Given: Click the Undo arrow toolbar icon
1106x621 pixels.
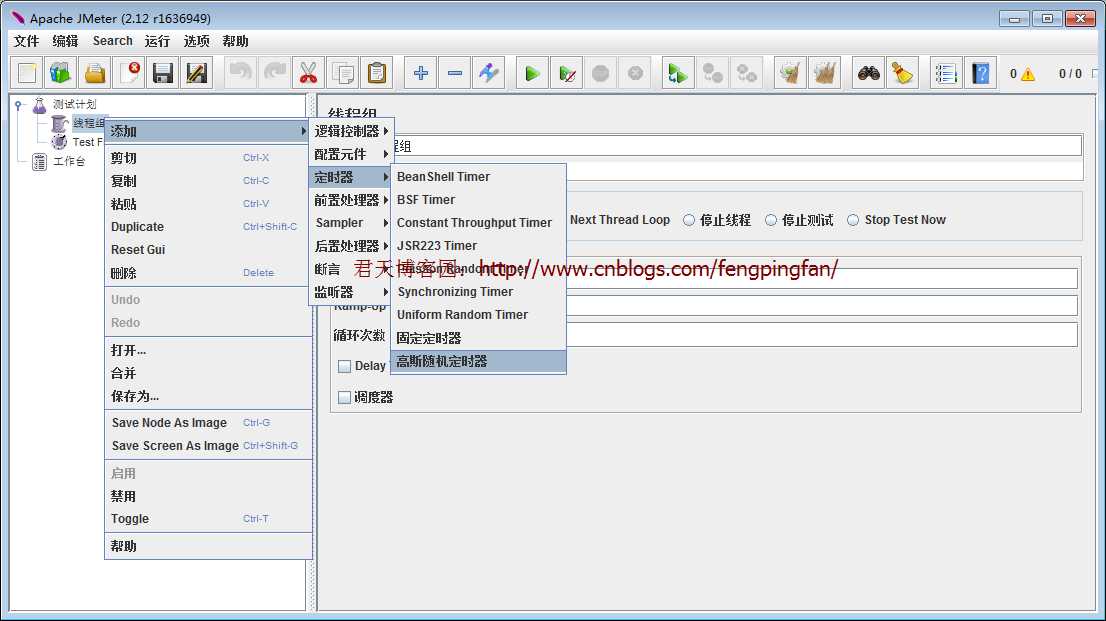Looking at the screenshot, I should [241, 73].
